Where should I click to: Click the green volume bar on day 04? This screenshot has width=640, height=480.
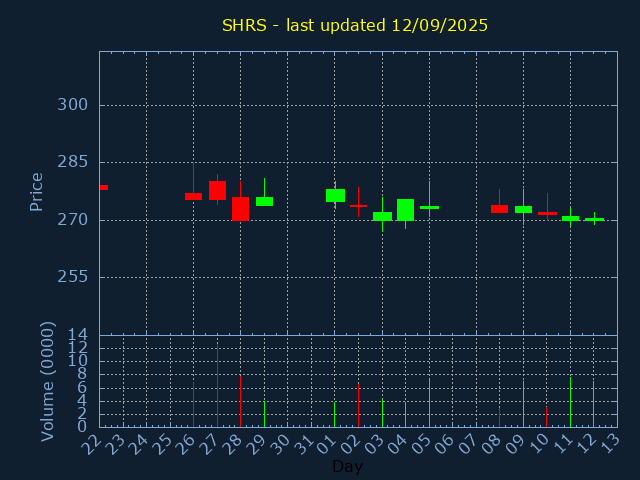tap(405, 415)
